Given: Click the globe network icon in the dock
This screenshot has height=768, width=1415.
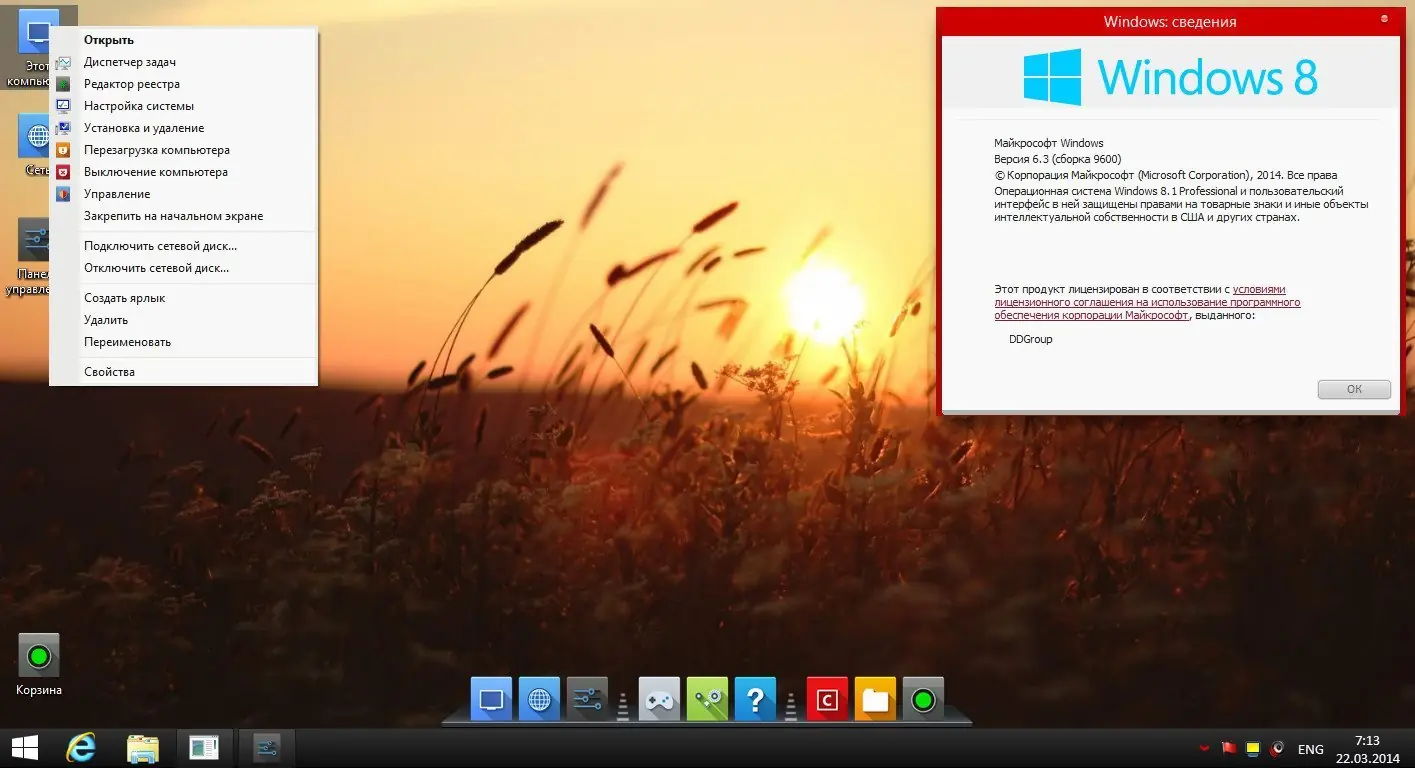Looking at the screenshot, I should pos(539,700).
